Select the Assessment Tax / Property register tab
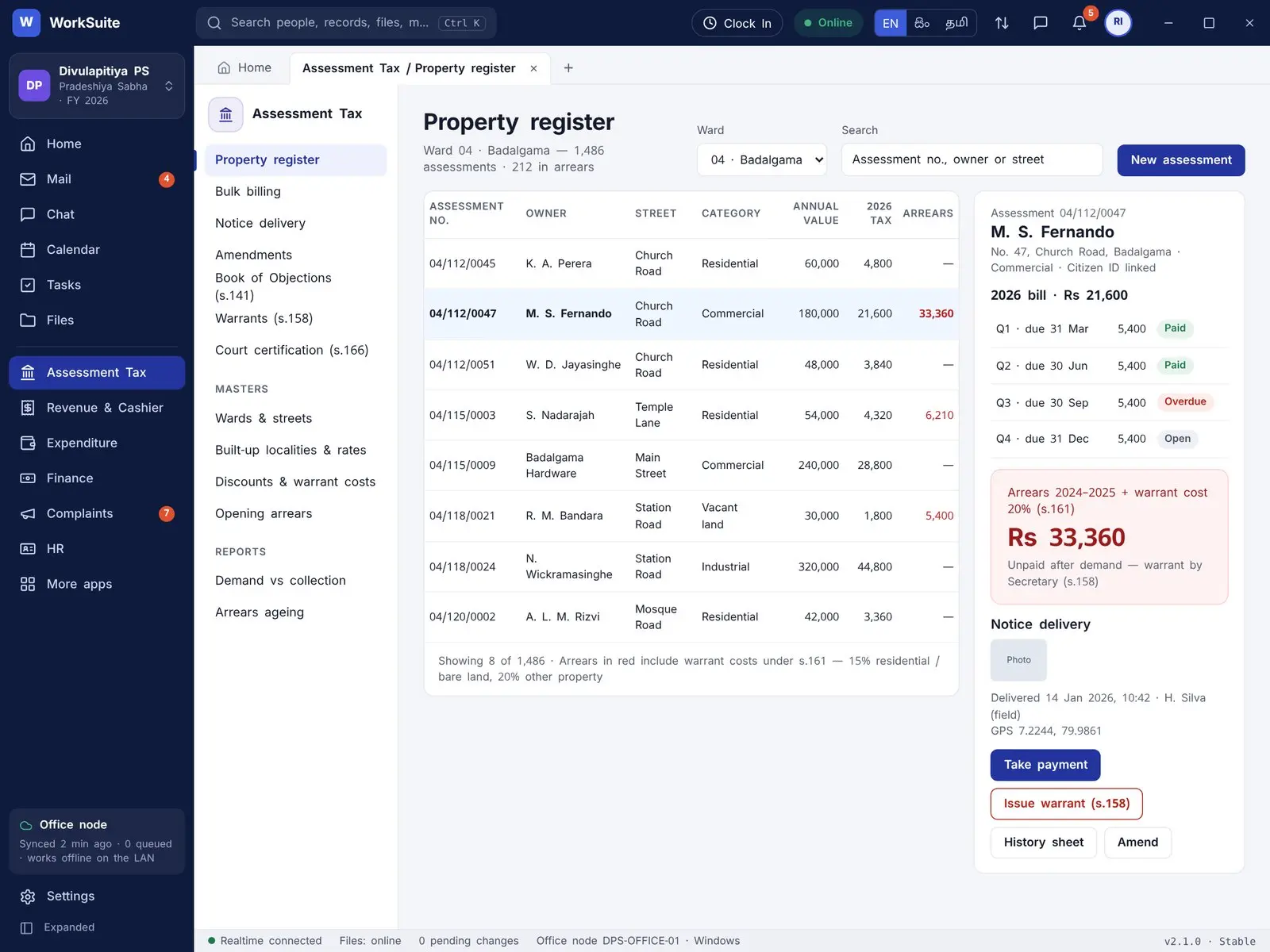1270x952 pixels. (409, 68)
